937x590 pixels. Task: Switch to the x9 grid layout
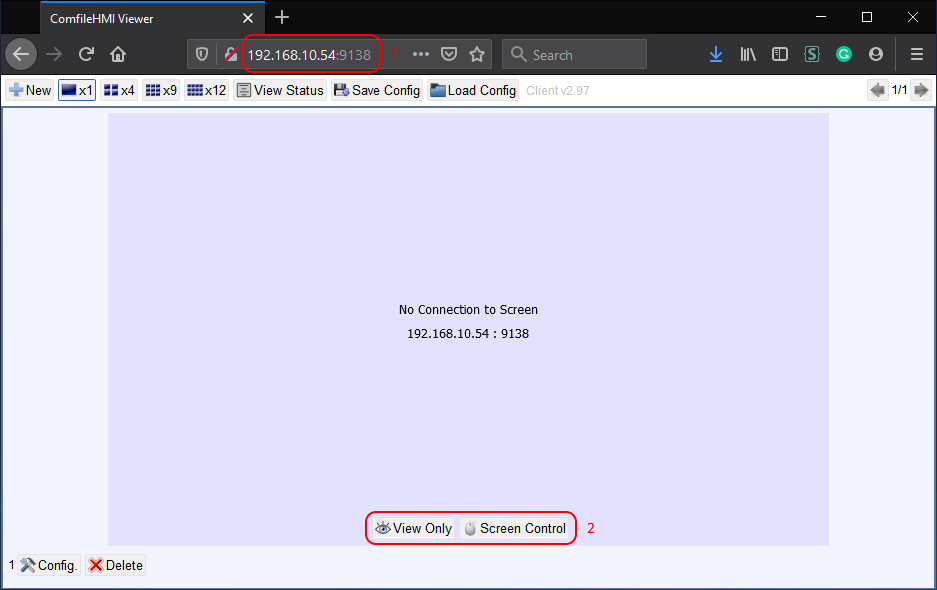coord(161,90)
